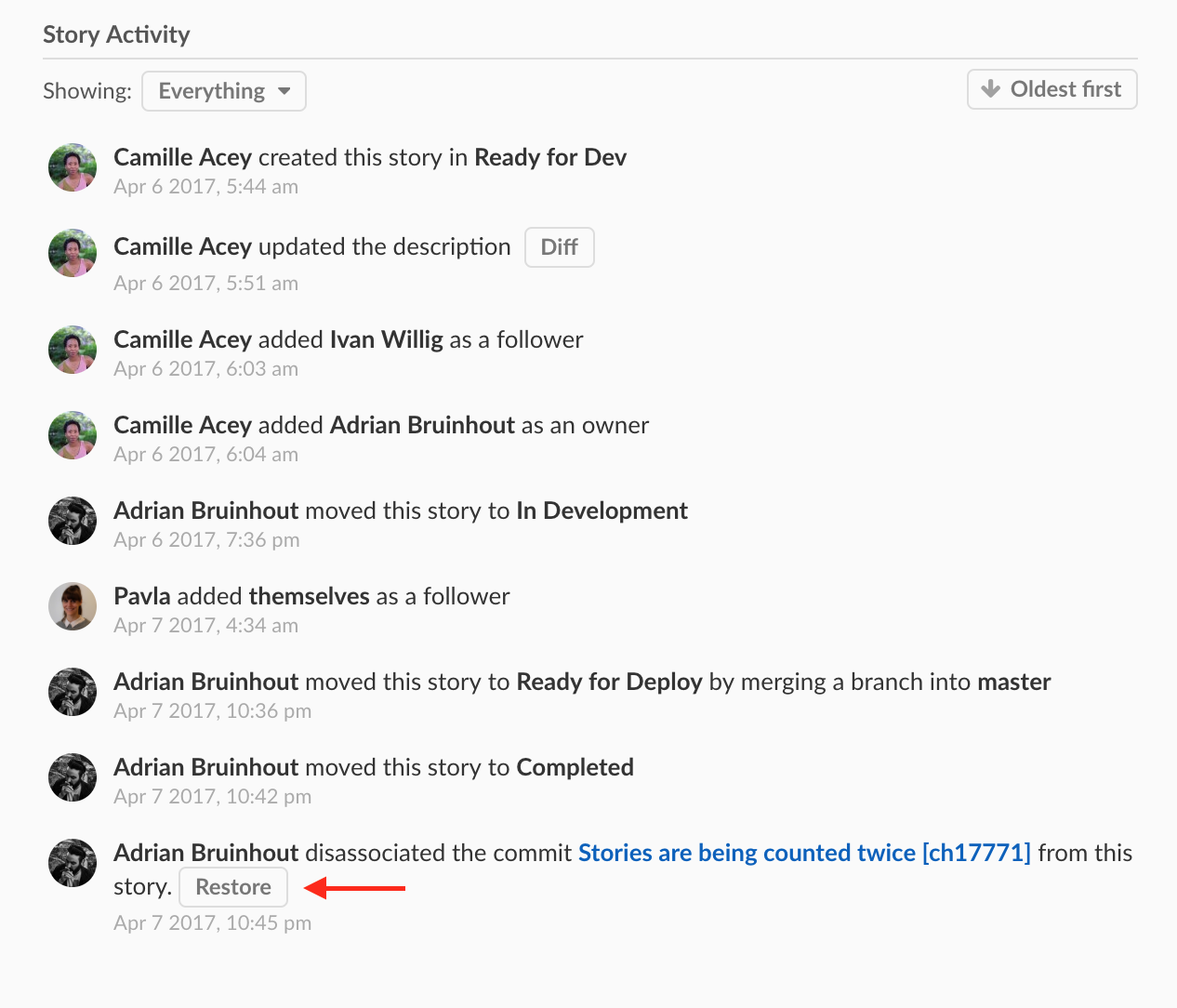This screenshot has width=1177, height=1008.
Task: Click the timestamp Apr 6 2017, 6:04 am
Action: pyautogui.click(x=206, y=455)
